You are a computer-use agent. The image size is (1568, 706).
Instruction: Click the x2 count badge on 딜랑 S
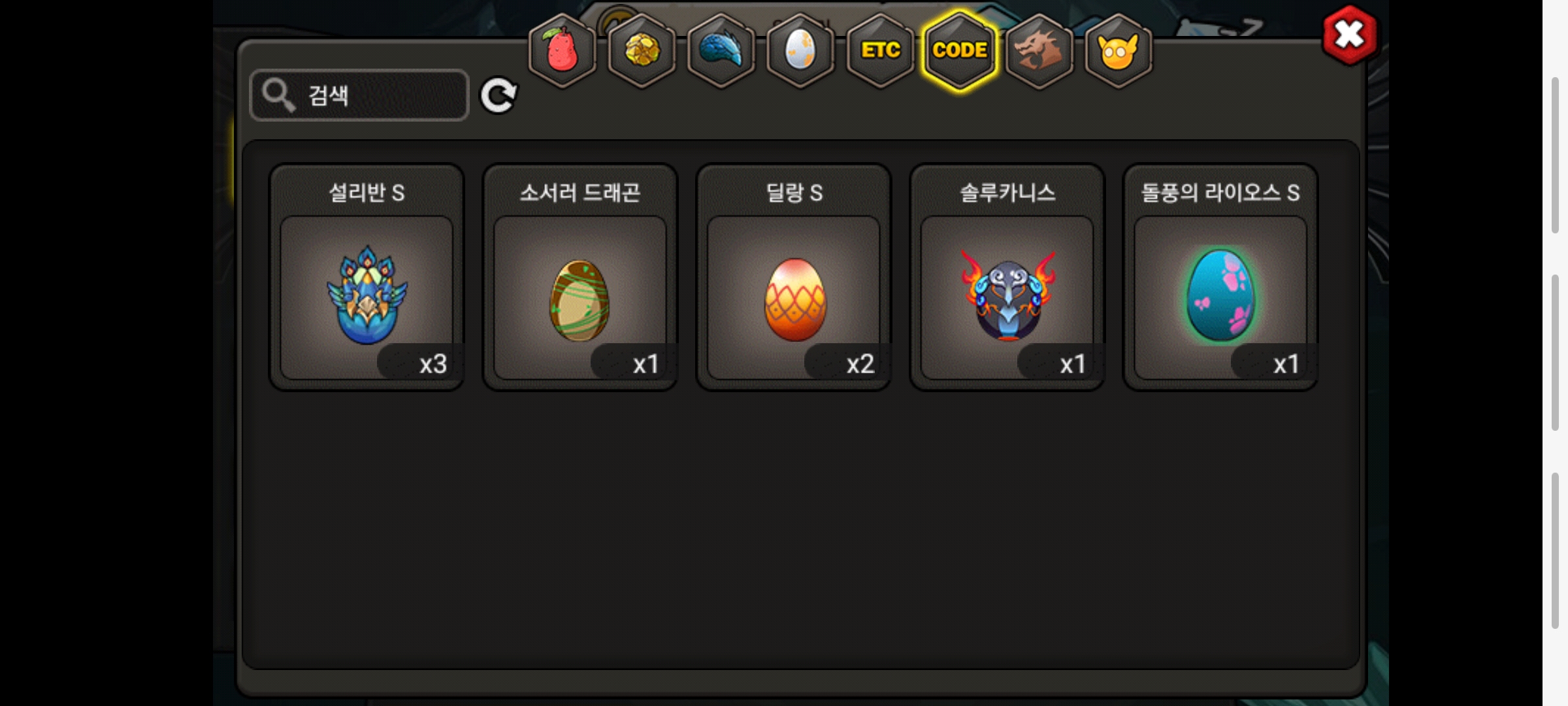click(x=847, y=363)
